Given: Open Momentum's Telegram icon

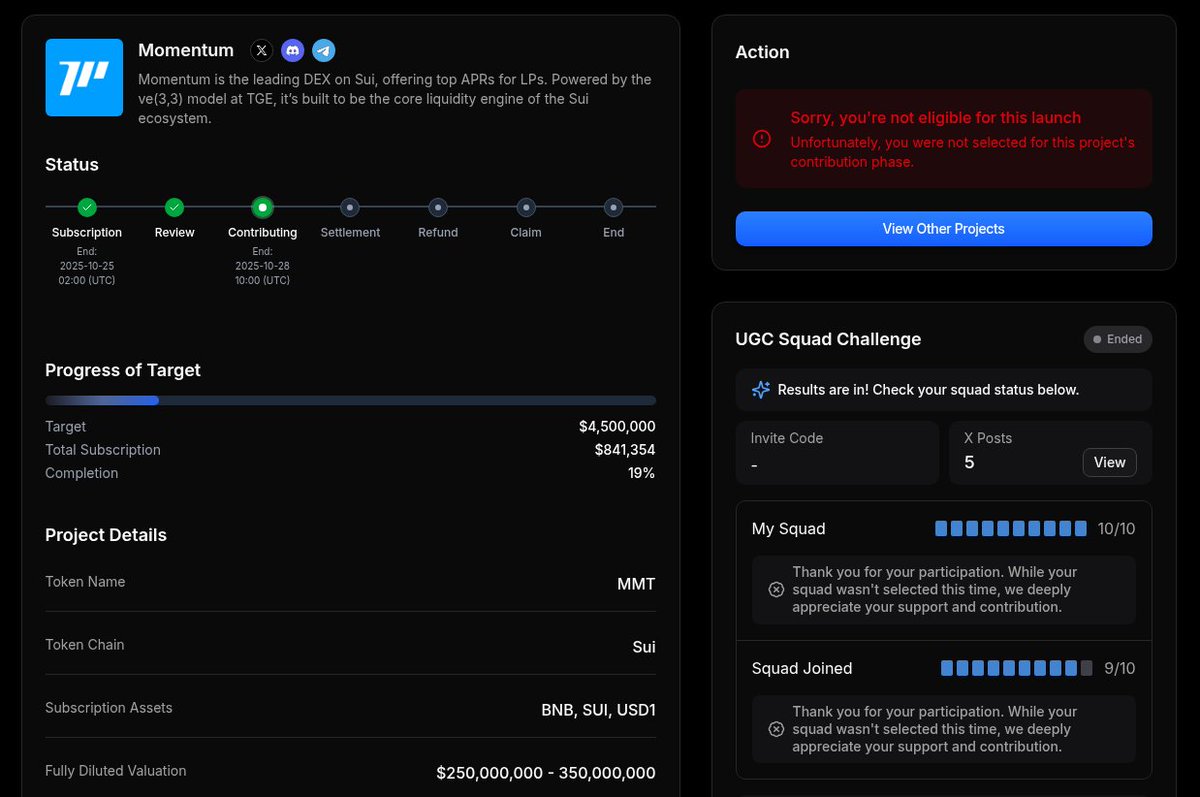Looking at the screenshot, I should (323, 50).
